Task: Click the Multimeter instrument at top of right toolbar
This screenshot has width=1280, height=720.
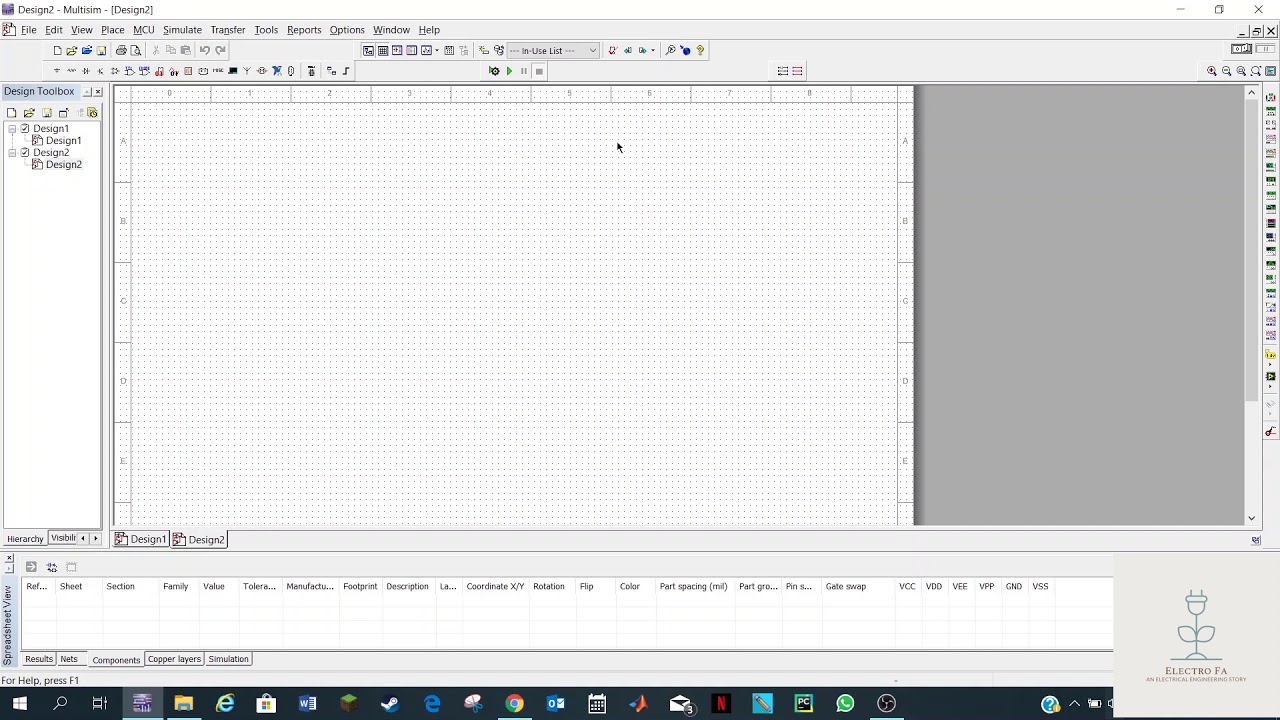Action: click(1271, 98)
